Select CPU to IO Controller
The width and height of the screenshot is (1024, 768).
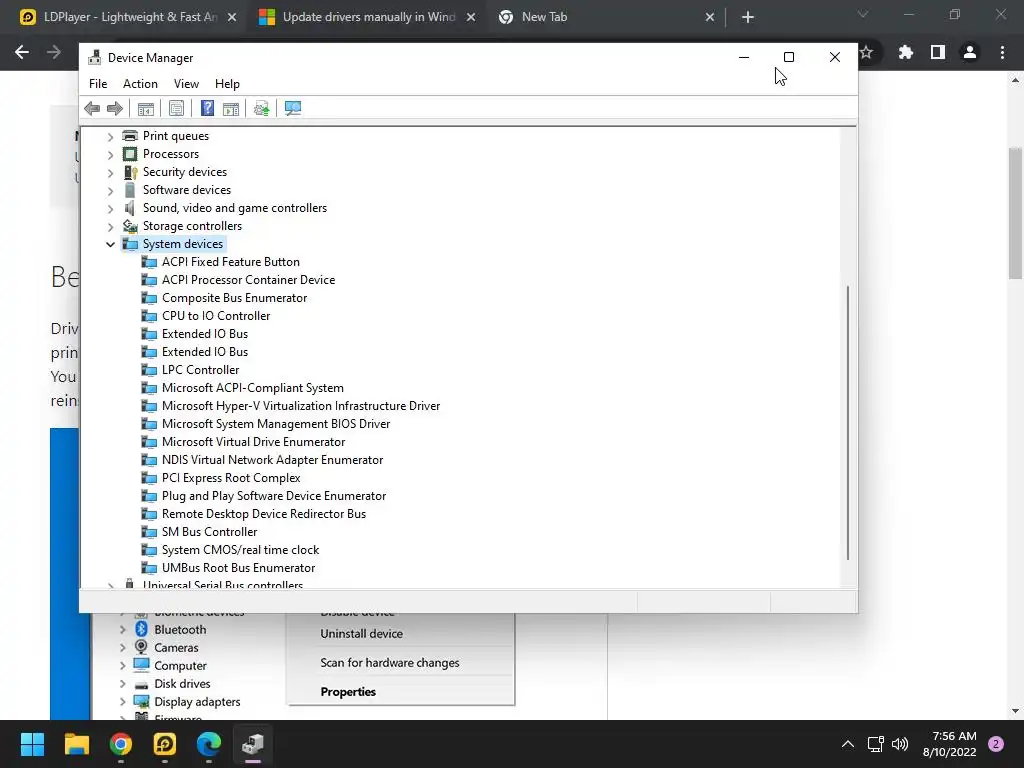216,316
